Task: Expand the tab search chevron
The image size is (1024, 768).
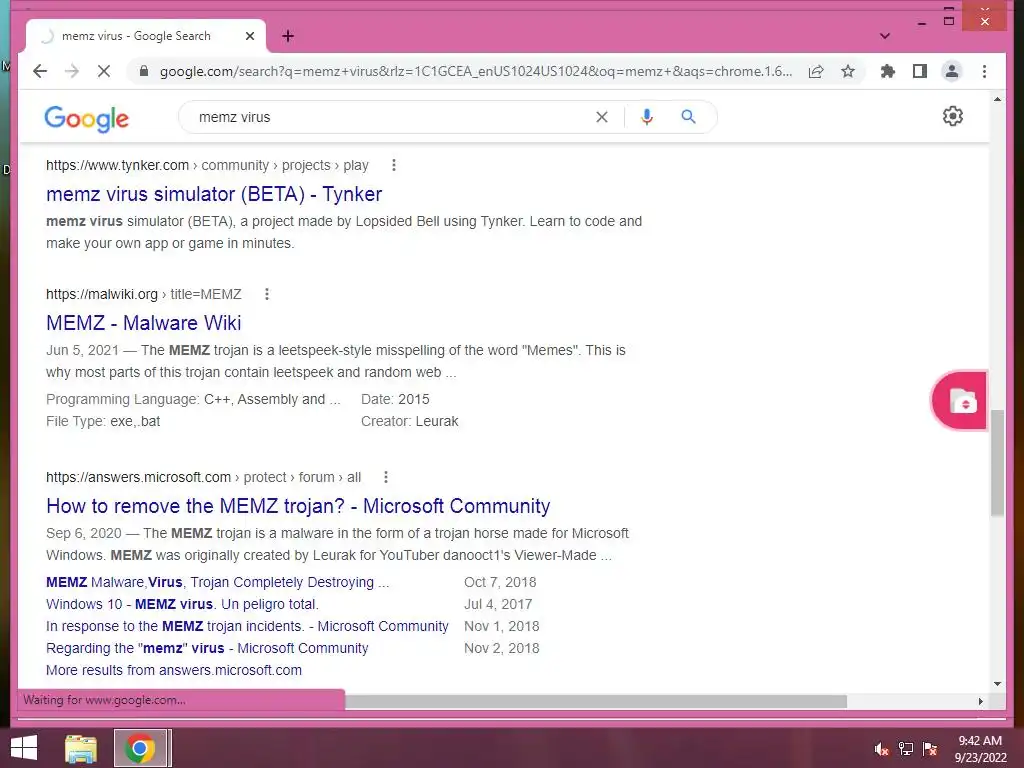Action: pos(885,36)
